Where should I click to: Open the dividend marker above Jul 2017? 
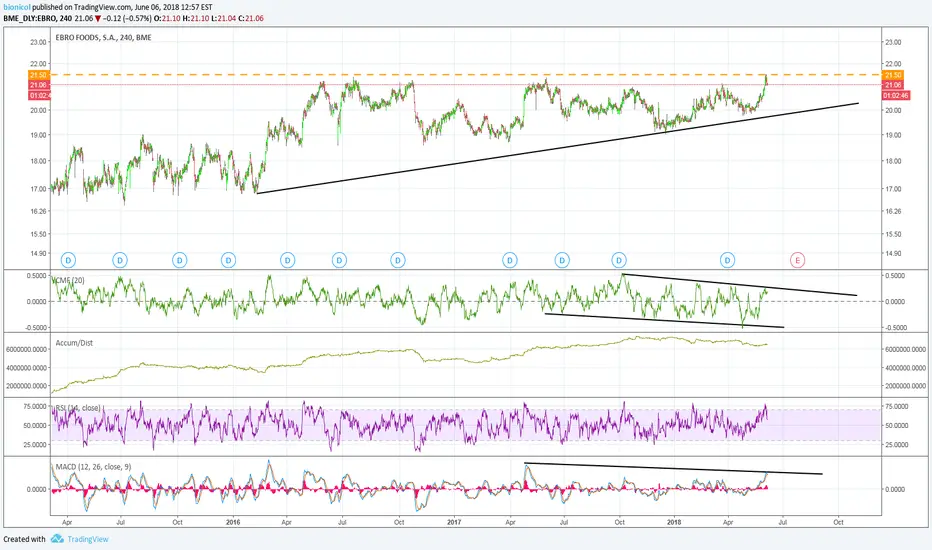click(562, 260)
